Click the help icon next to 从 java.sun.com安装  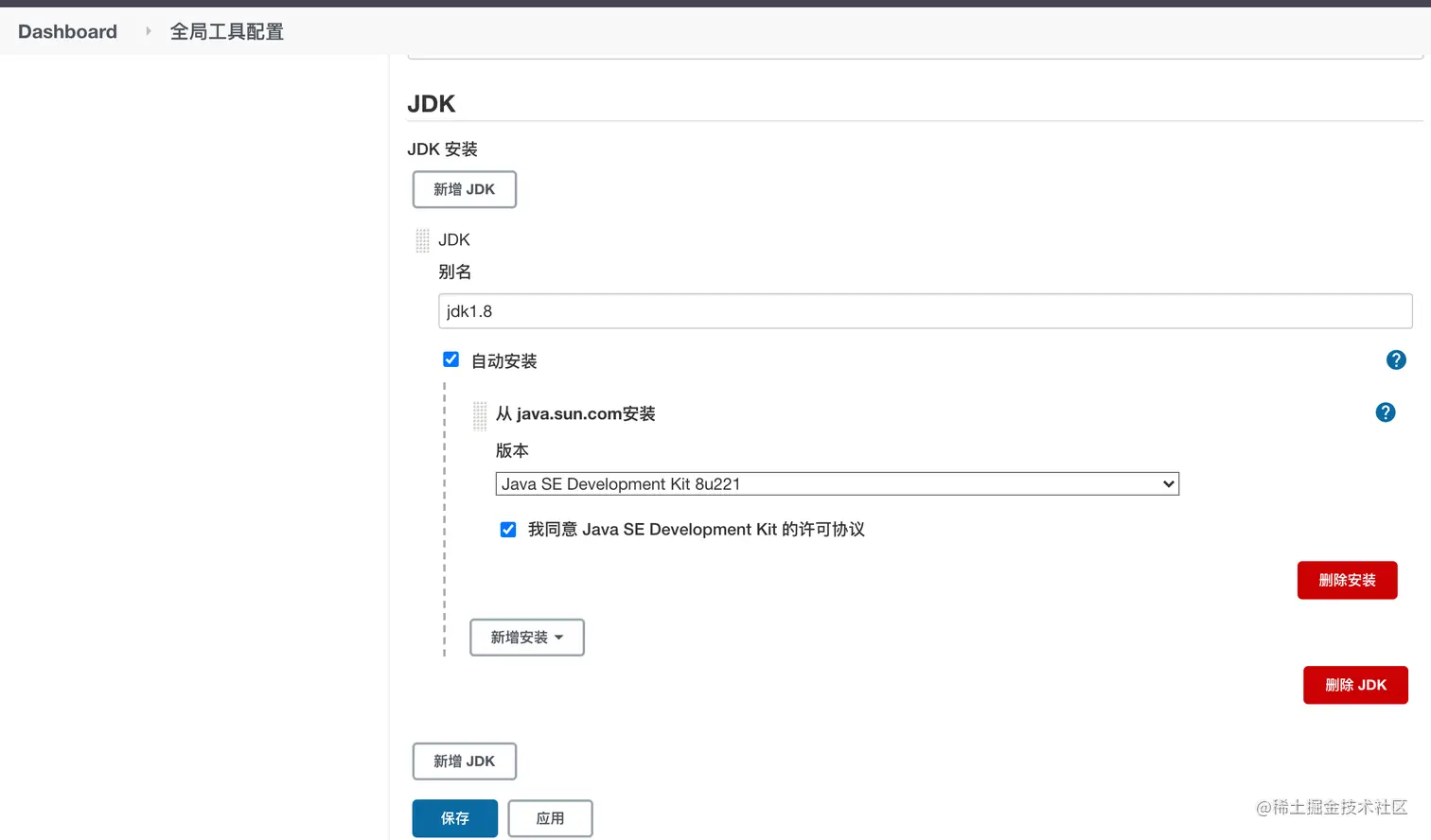(x=1385, y=412)
